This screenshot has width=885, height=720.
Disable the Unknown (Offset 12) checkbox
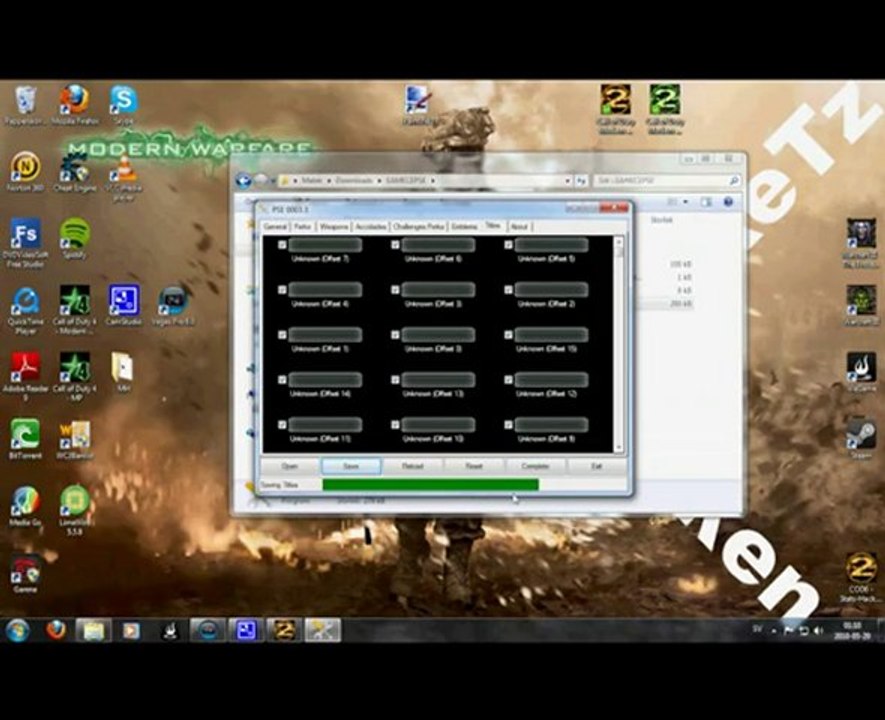508,380
